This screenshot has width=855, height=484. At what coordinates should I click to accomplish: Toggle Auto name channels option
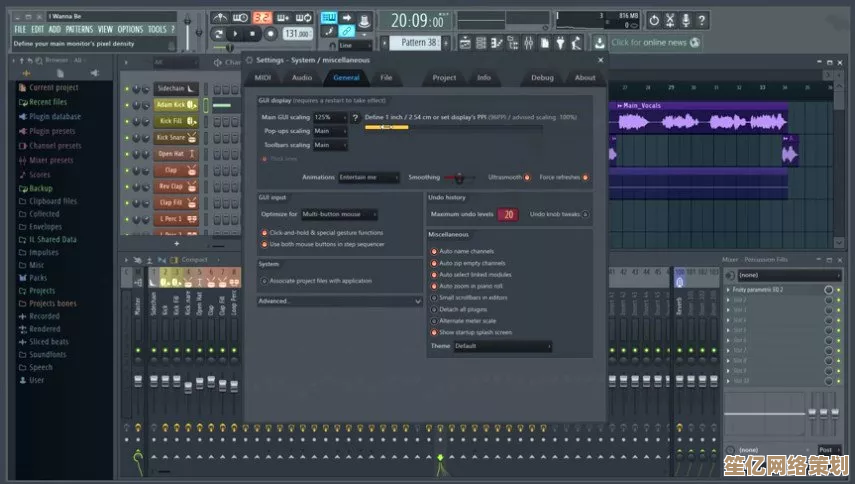click(x=433, y=251)
